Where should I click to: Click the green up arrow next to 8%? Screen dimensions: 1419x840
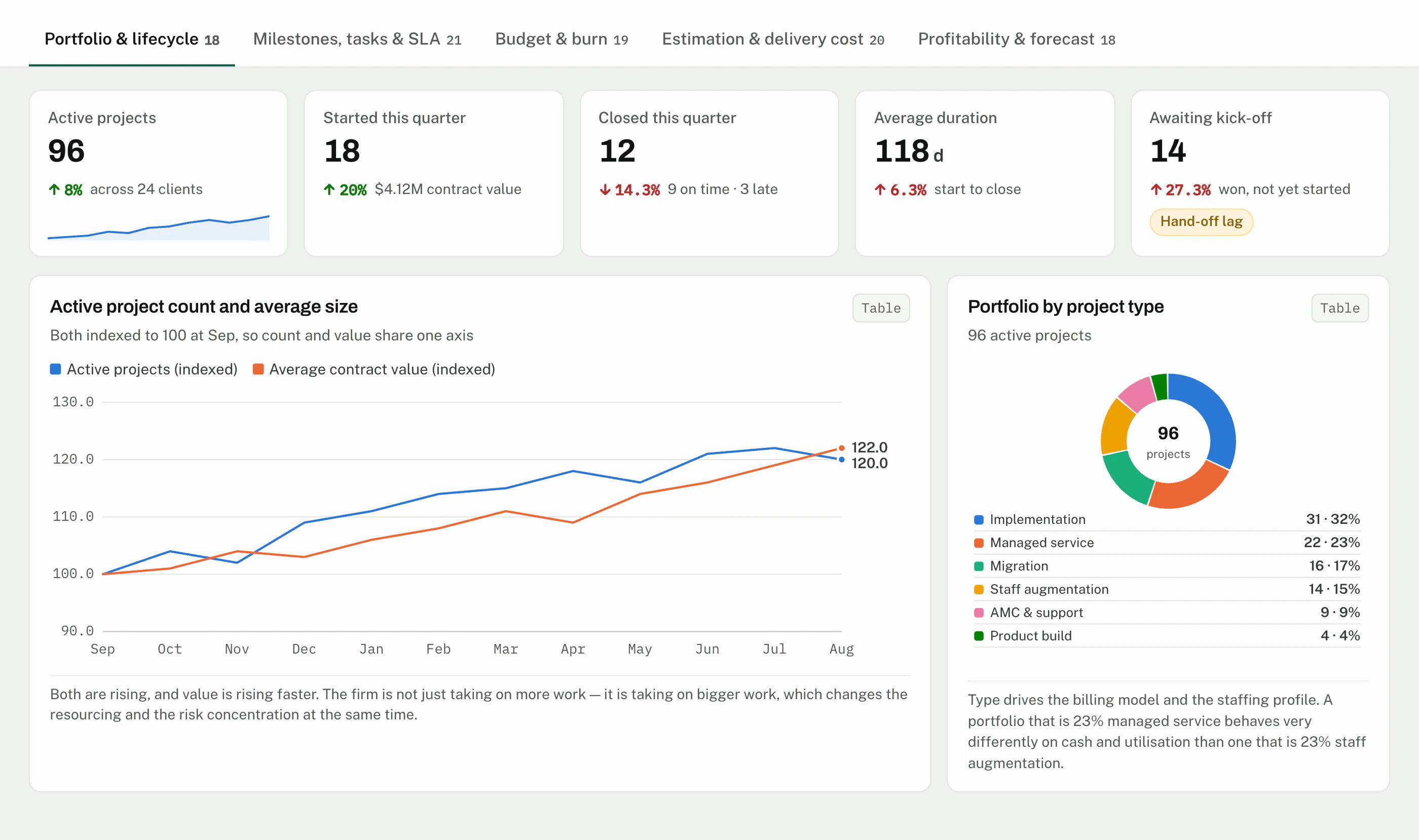[54, 189]
